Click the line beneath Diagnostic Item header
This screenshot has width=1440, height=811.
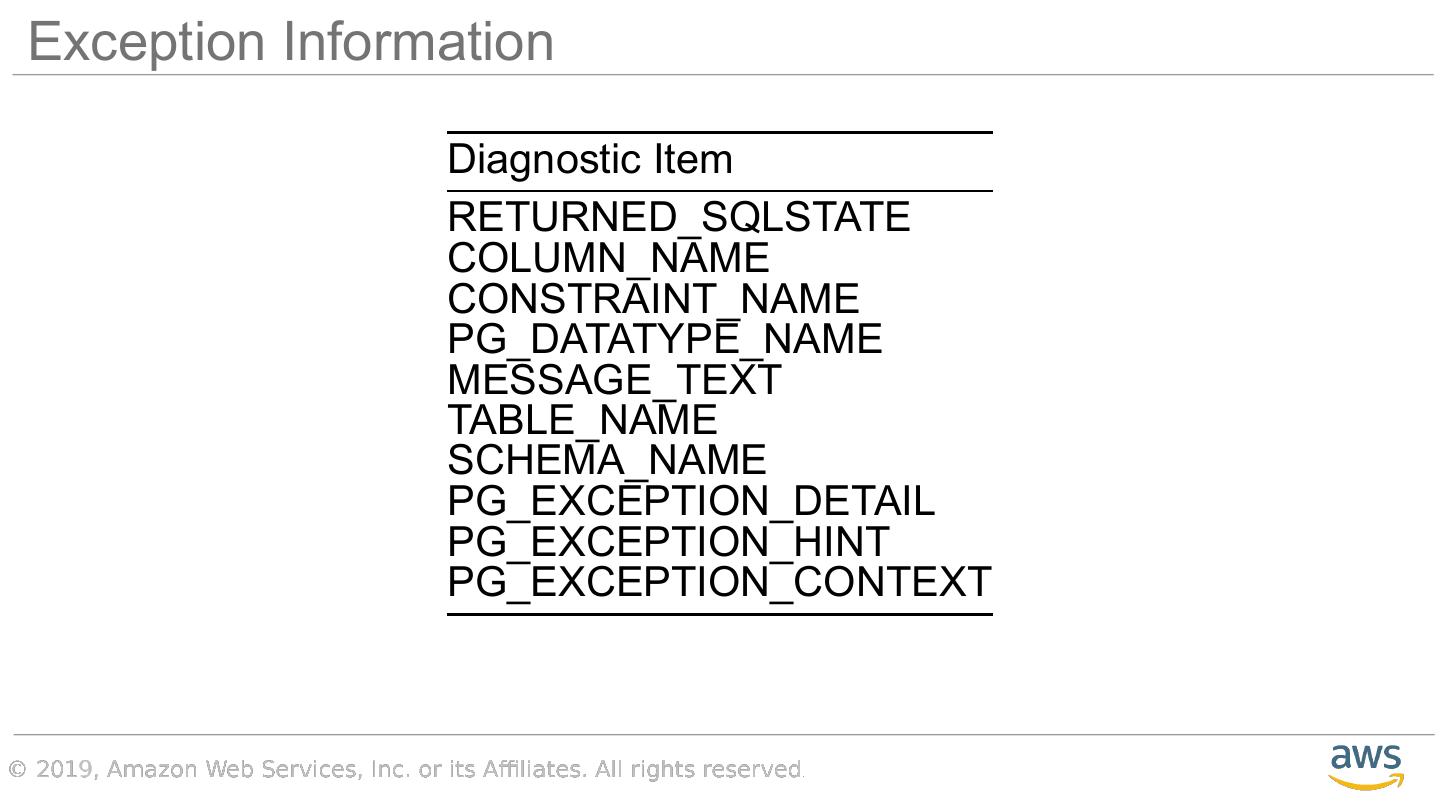(719, 190)
